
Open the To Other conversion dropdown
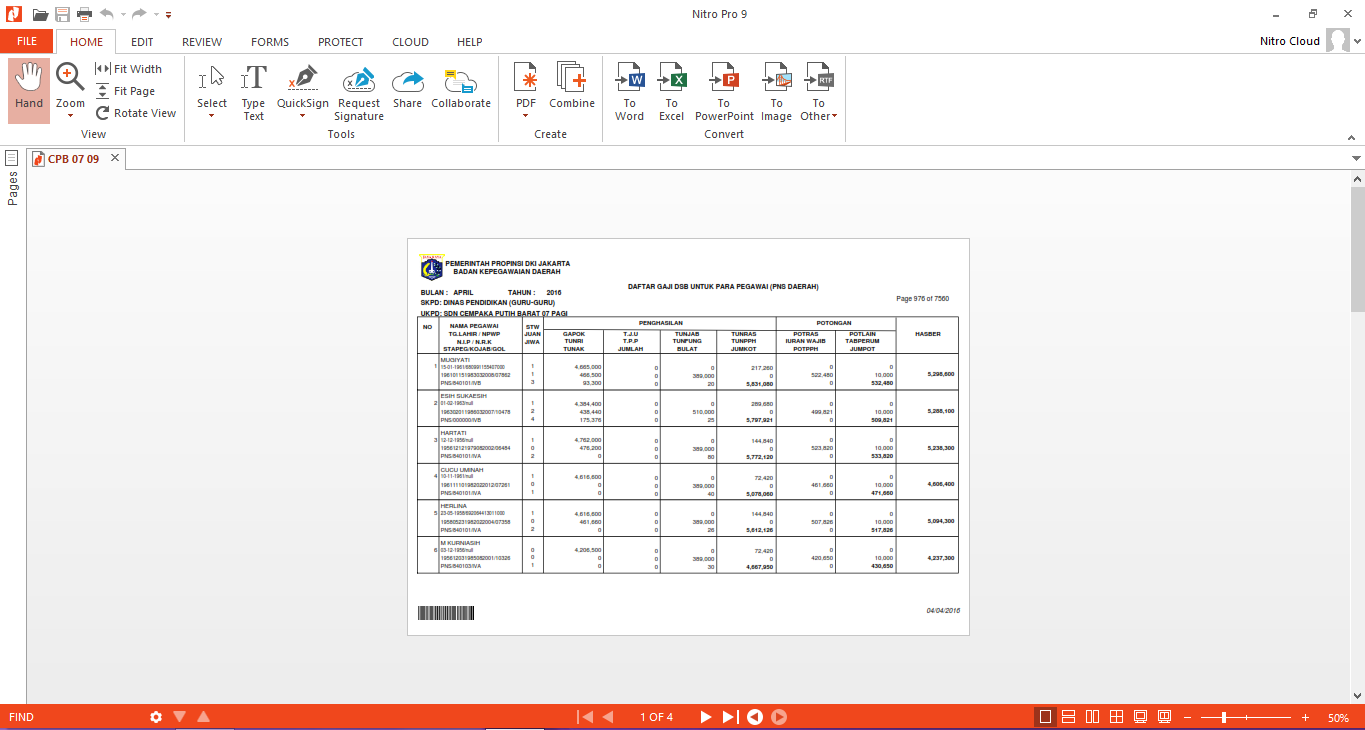pyautogui.click(x=818, y=92)
